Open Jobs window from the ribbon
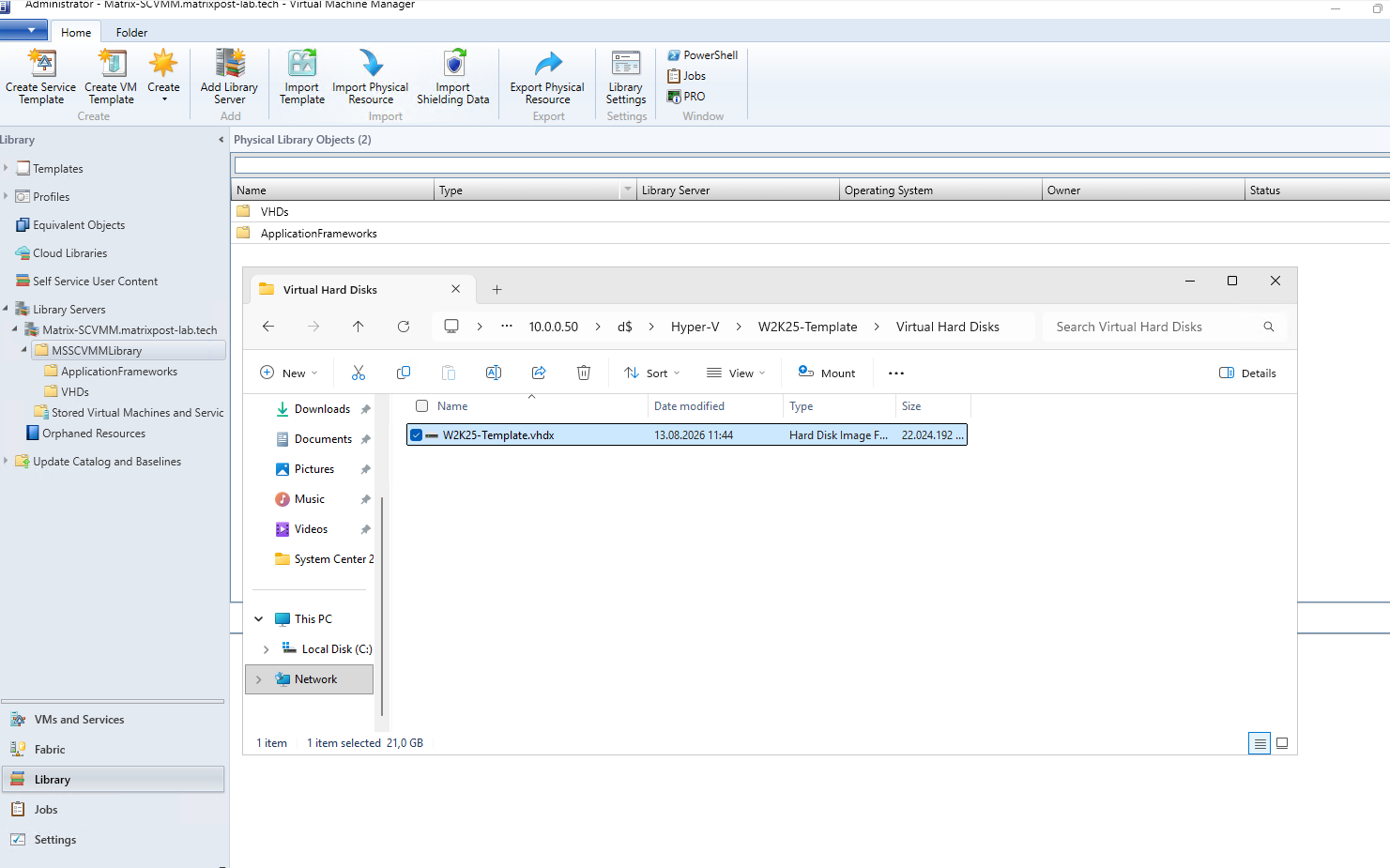The image size is (1390, 868). [686, 76]
